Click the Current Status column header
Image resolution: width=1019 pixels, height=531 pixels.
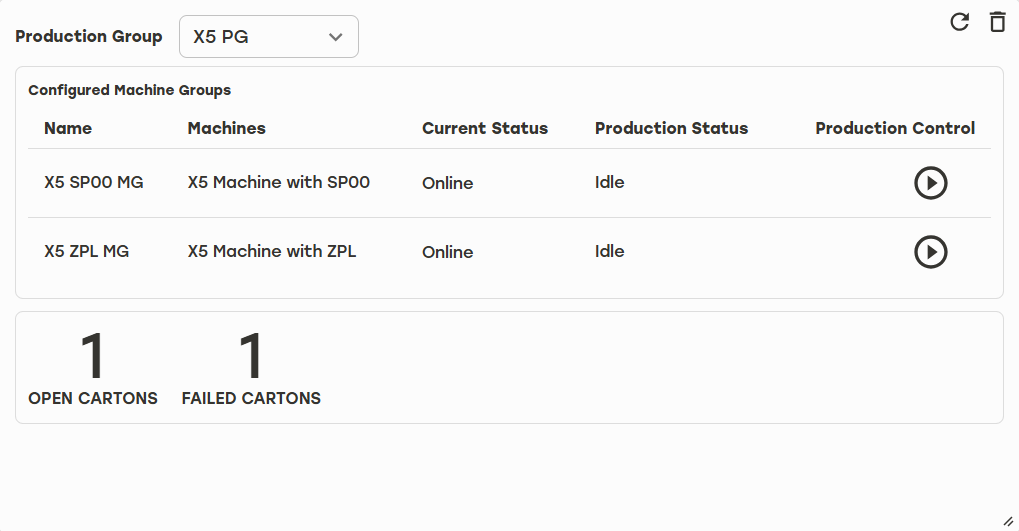click(485, 128)
